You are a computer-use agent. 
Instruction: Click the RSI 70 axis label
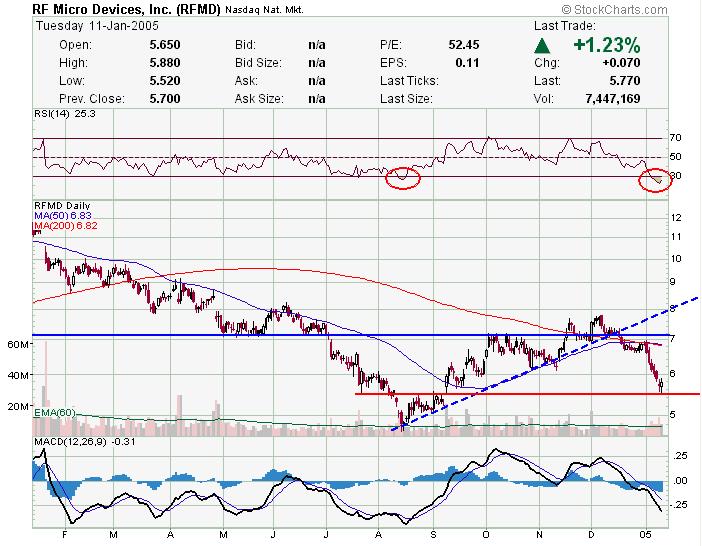click(x=676, y=137)
